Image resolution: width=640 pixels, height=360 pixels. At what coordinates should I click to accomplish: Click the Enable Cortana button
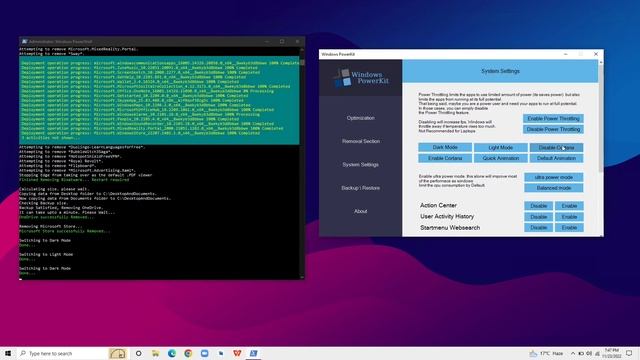445,158
